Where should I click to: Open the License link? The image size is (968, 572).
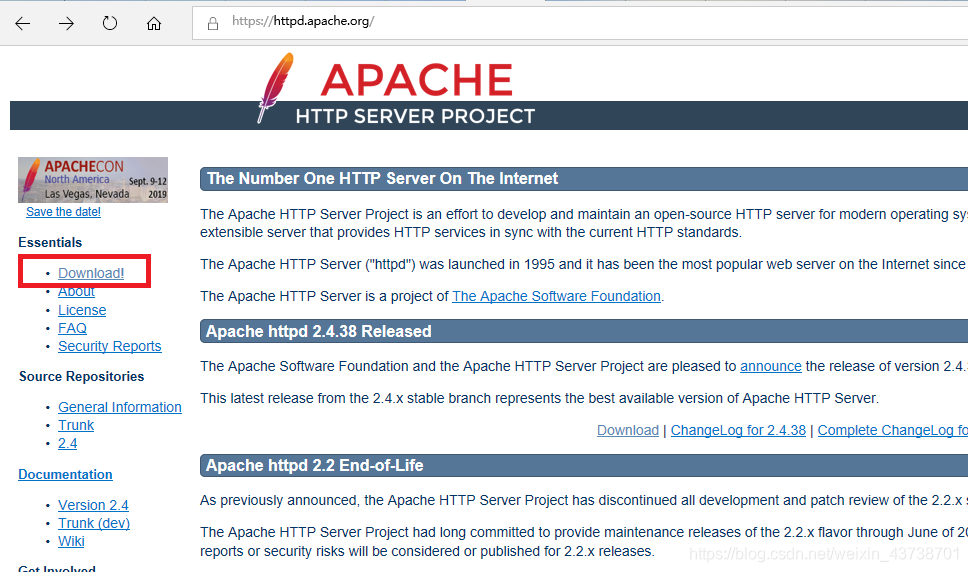click(82, 310)
